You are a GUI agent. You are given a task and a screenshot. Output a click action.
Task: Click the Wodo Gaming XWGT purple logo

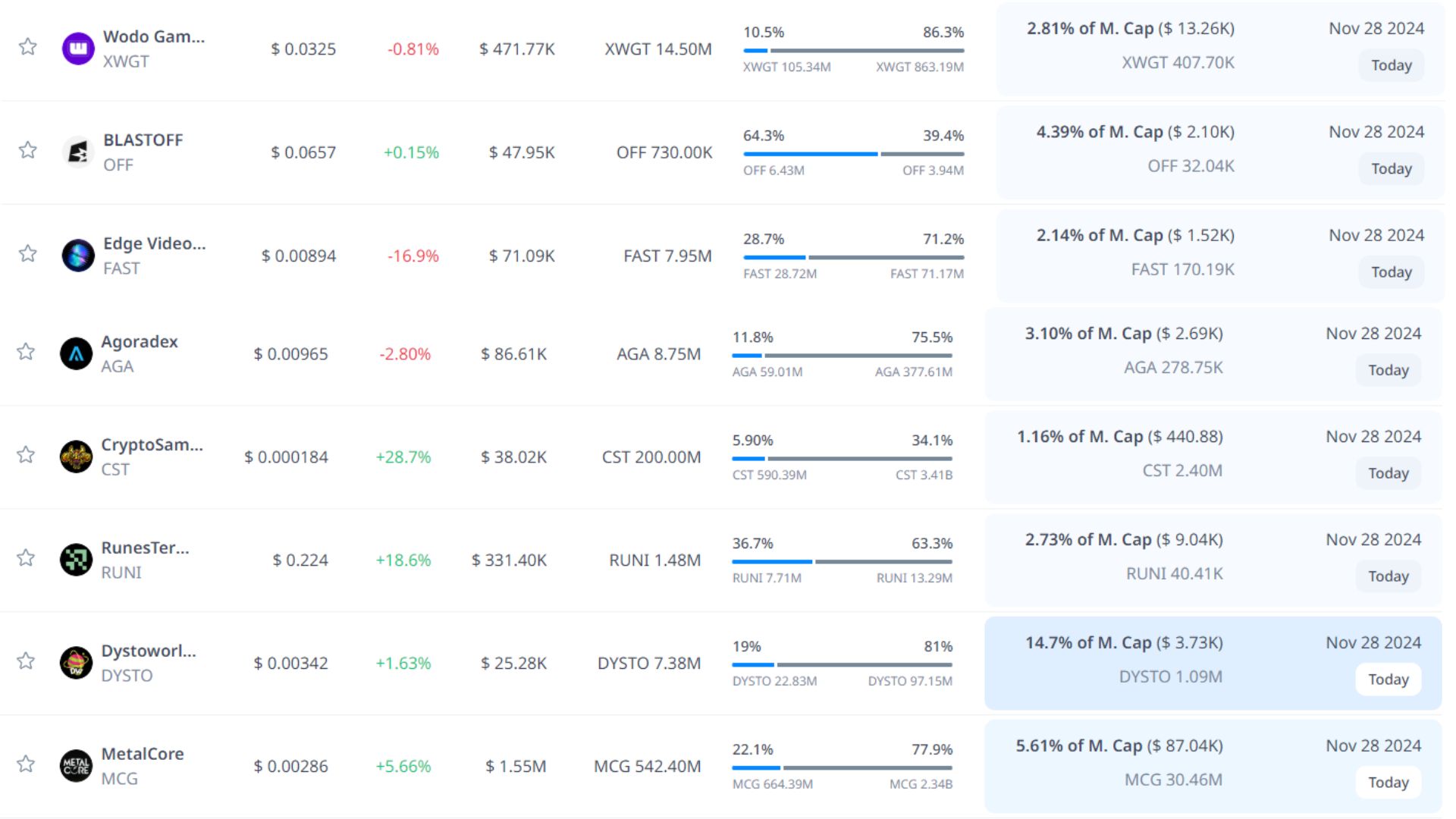pyautogui.click(x=77, y=49)
